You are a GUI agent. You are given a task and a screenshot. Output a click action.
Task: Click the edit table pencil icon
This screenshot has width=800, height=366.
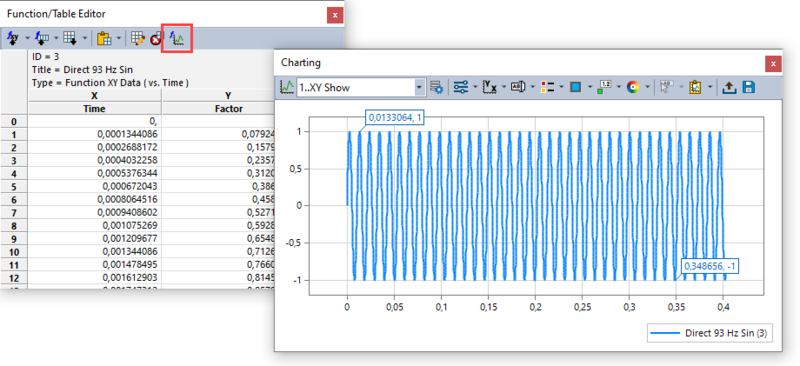pyautogui.click(x=137, y=38)
